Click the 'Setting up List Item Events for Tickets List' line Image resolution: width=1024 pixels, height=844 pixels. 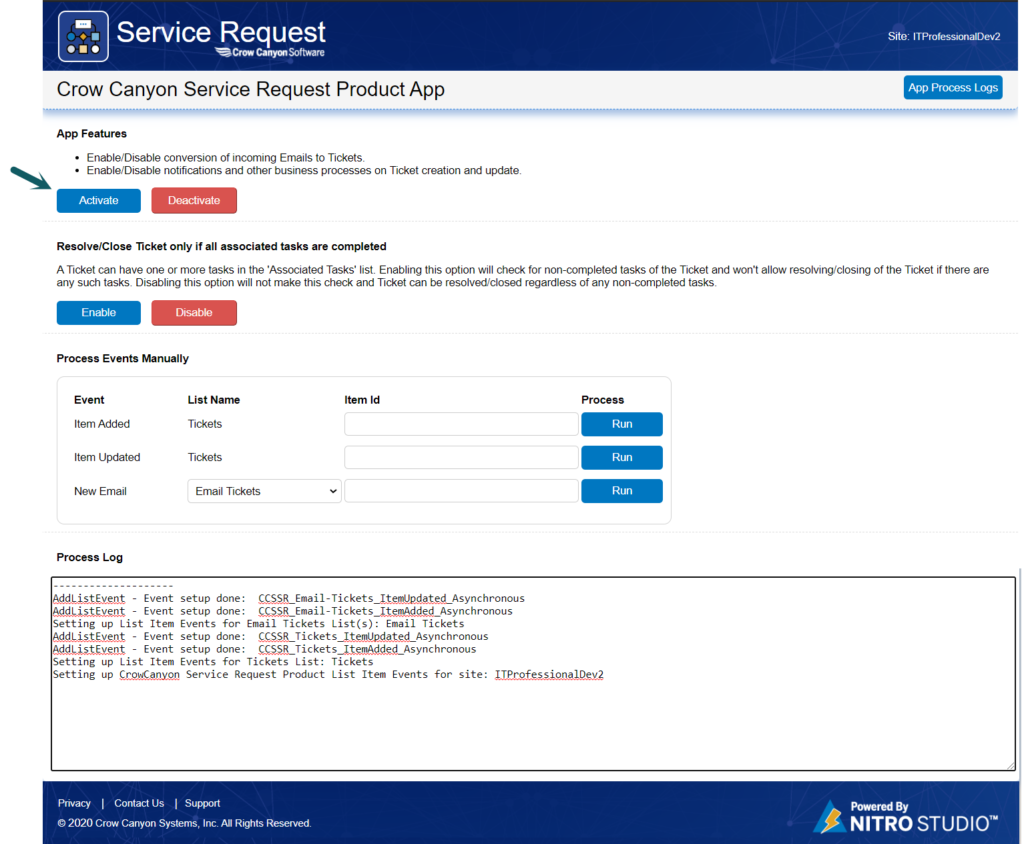[213, 662]
